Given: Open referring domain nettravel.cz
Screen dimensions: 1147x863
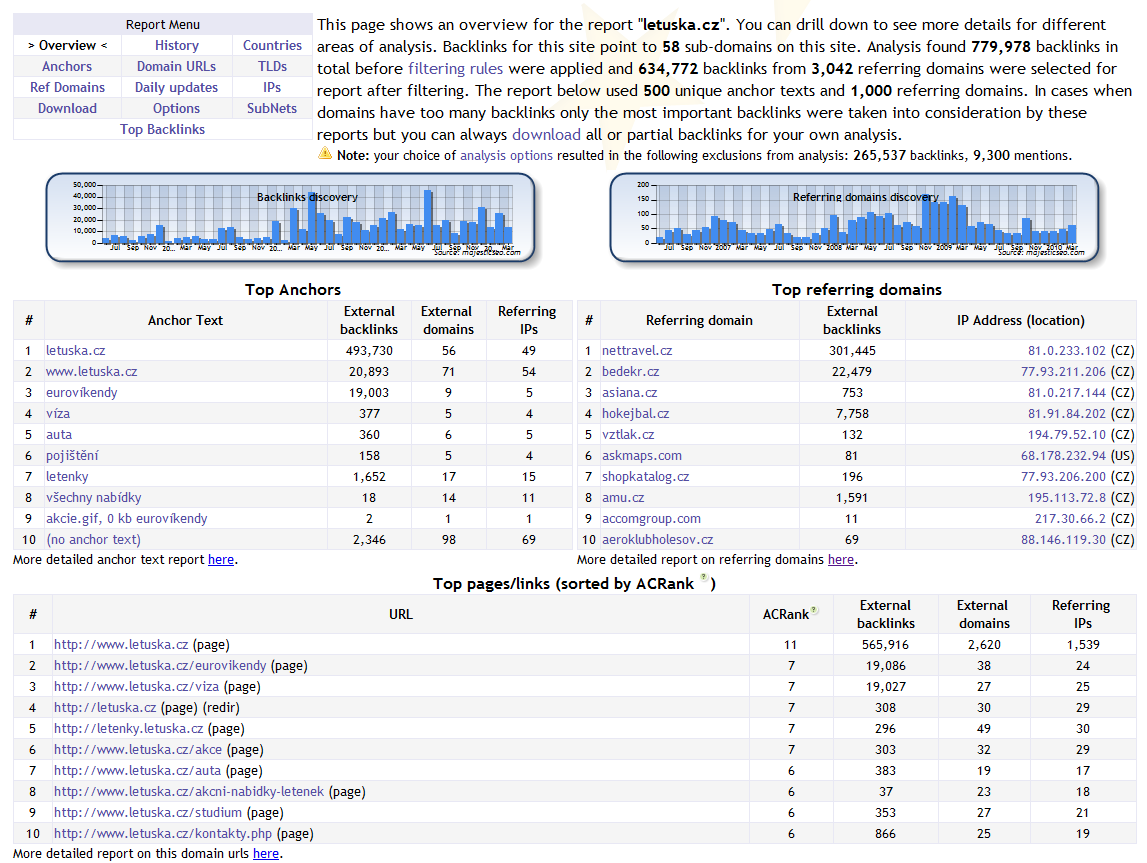Looking at the screenshot, I should pos(637,351).
